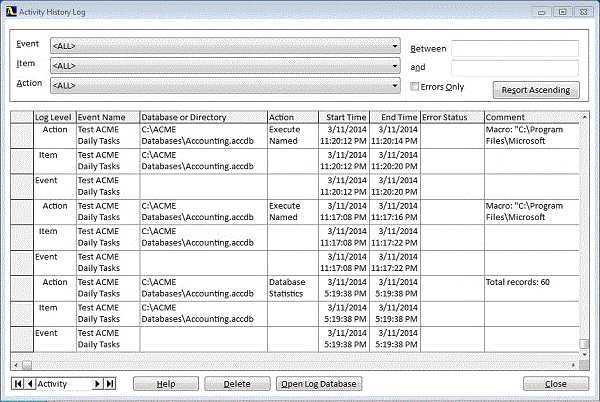Click the Help button
Image resolution: width=600 pixels, height=402 pixels.
click(x=166, y=384)
